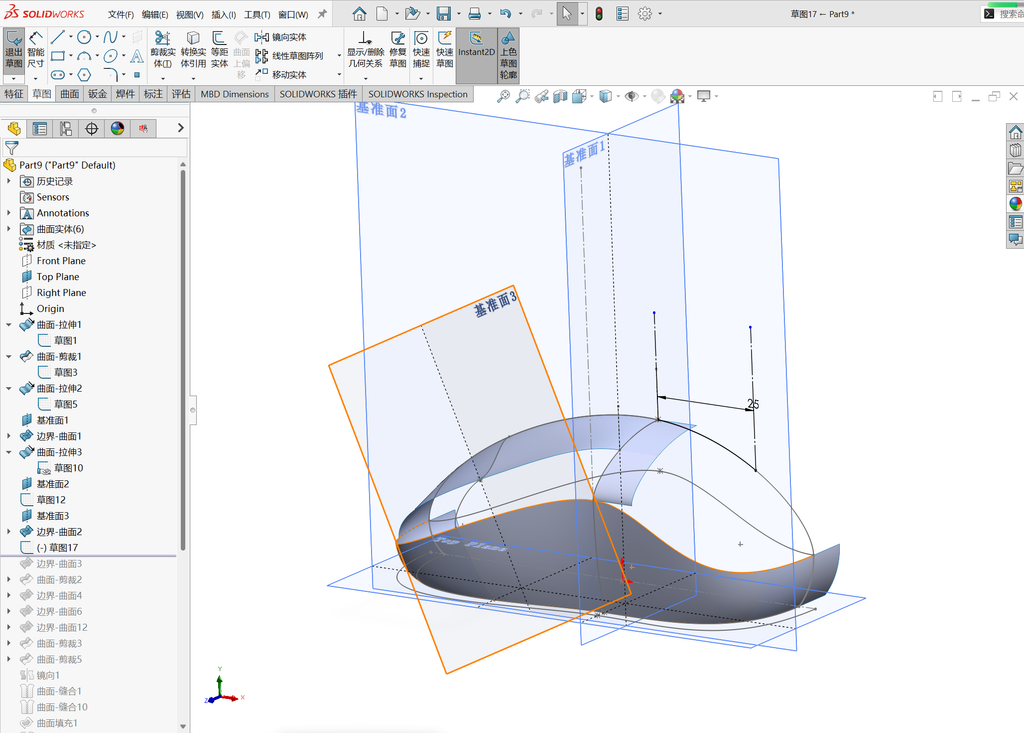
Task: Toggle Shaded Sketch Contours (上色草图轮廓)
Action: point(508,55)
